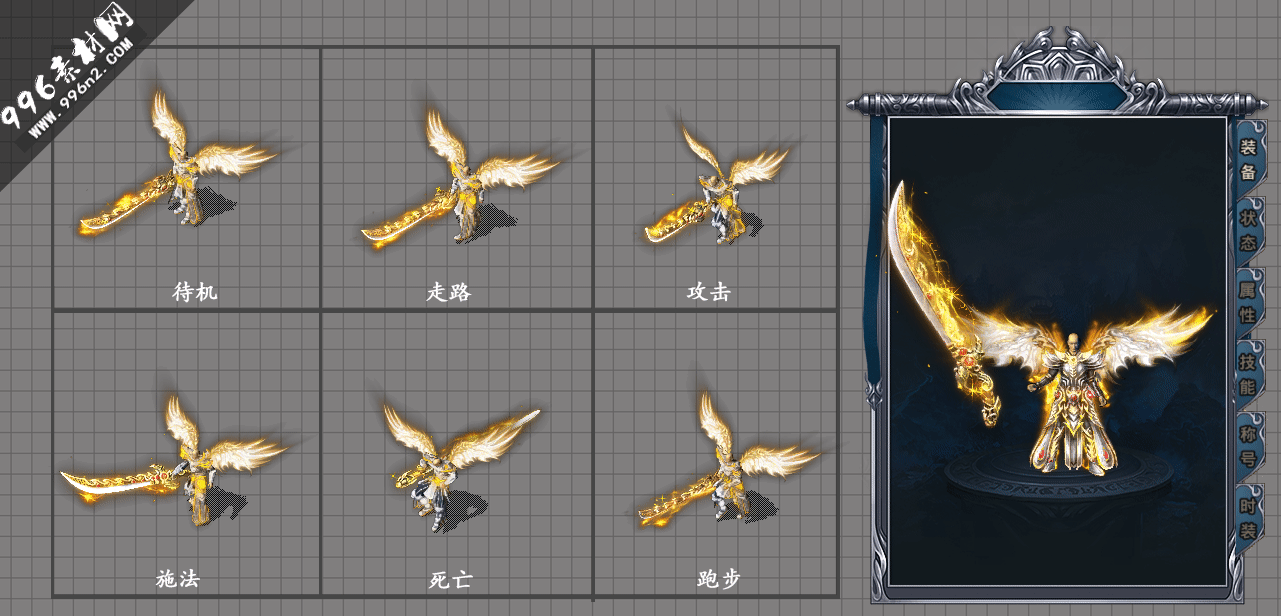Open the 属性 attributes tab
1281x616 pixels.
(x=1248, y=303)
